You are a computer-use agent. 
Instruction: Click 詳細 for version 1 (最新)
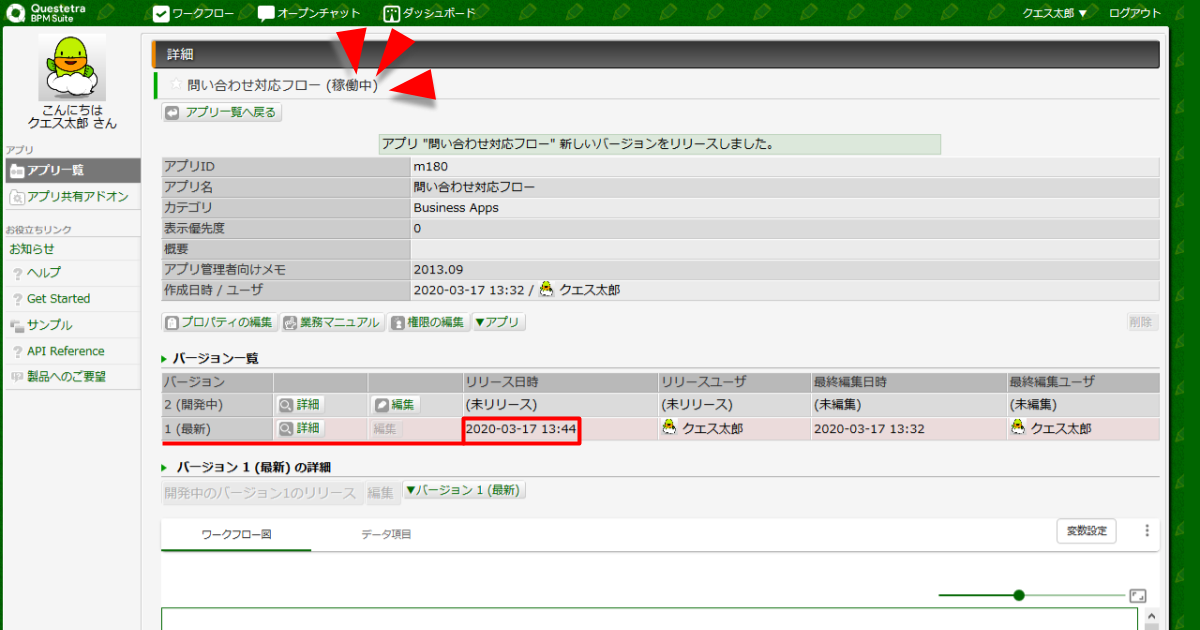coord(300,428)
